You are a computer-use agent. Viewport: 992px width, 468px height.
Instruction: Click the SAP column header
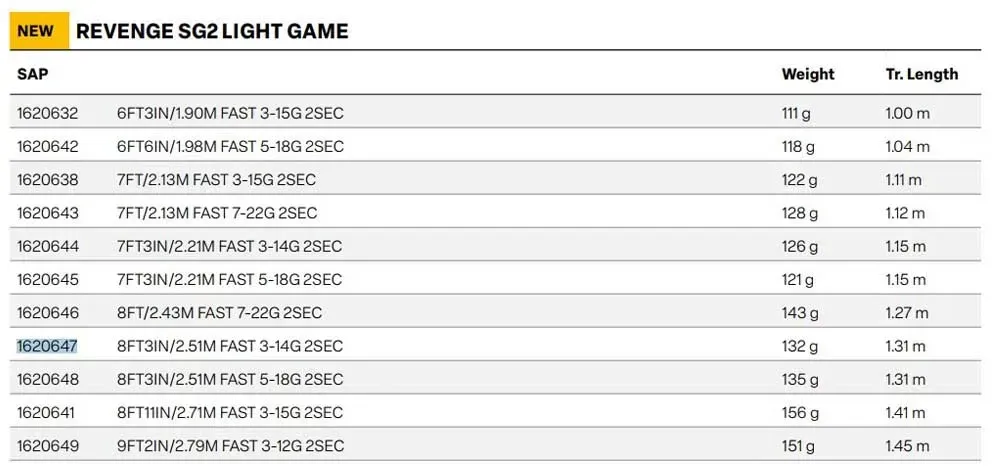(33, 74)
